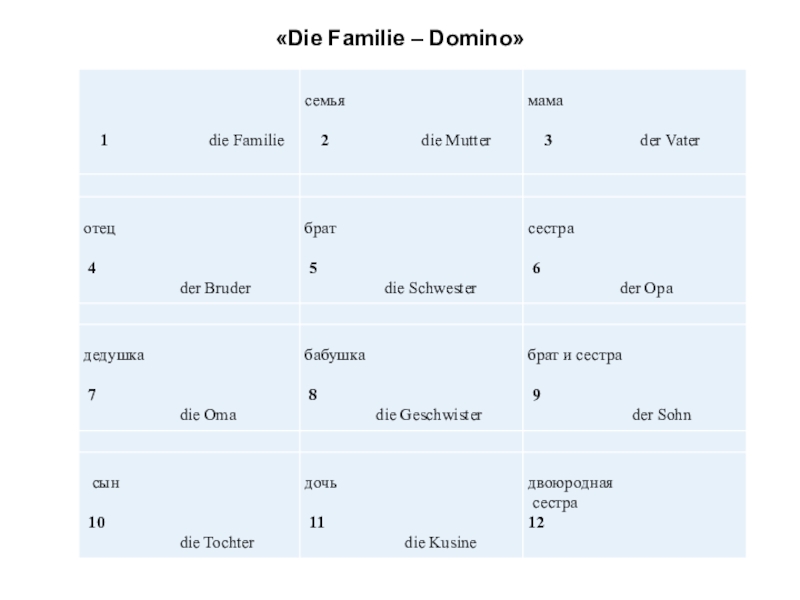Select the word "die Familie" in cell 1
Screen dimensions: 800x600
[246, 141]
